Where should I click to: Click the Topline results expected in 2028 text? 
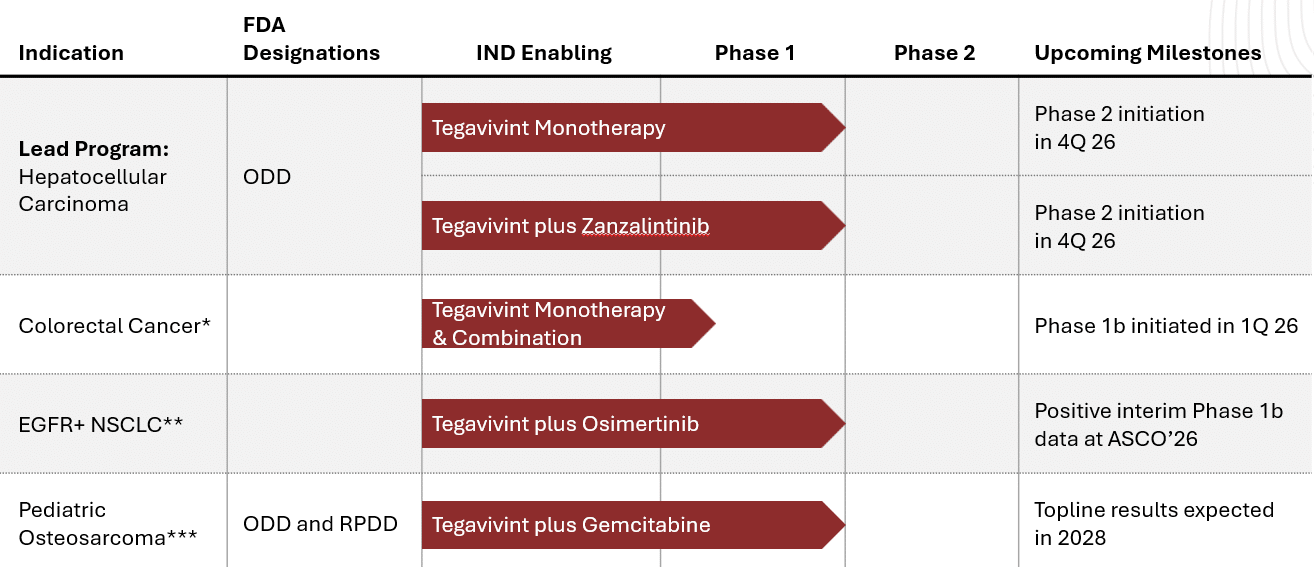point(1154,524)
